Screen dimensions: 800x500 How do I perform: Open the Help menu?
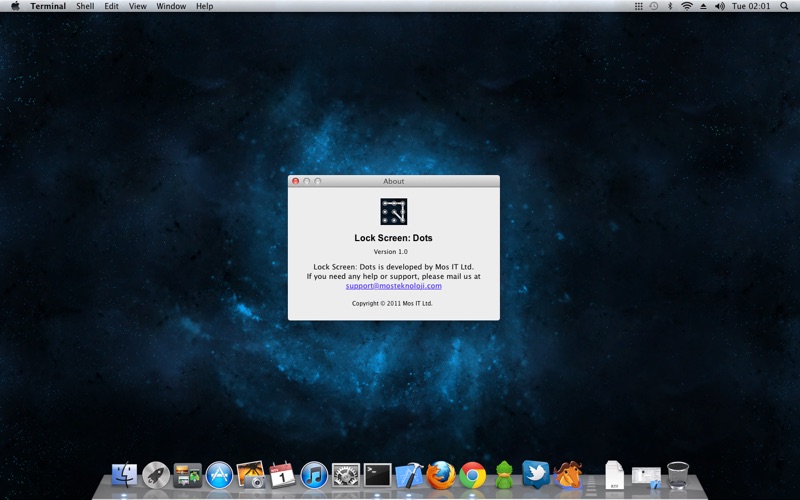pos(205,6)
